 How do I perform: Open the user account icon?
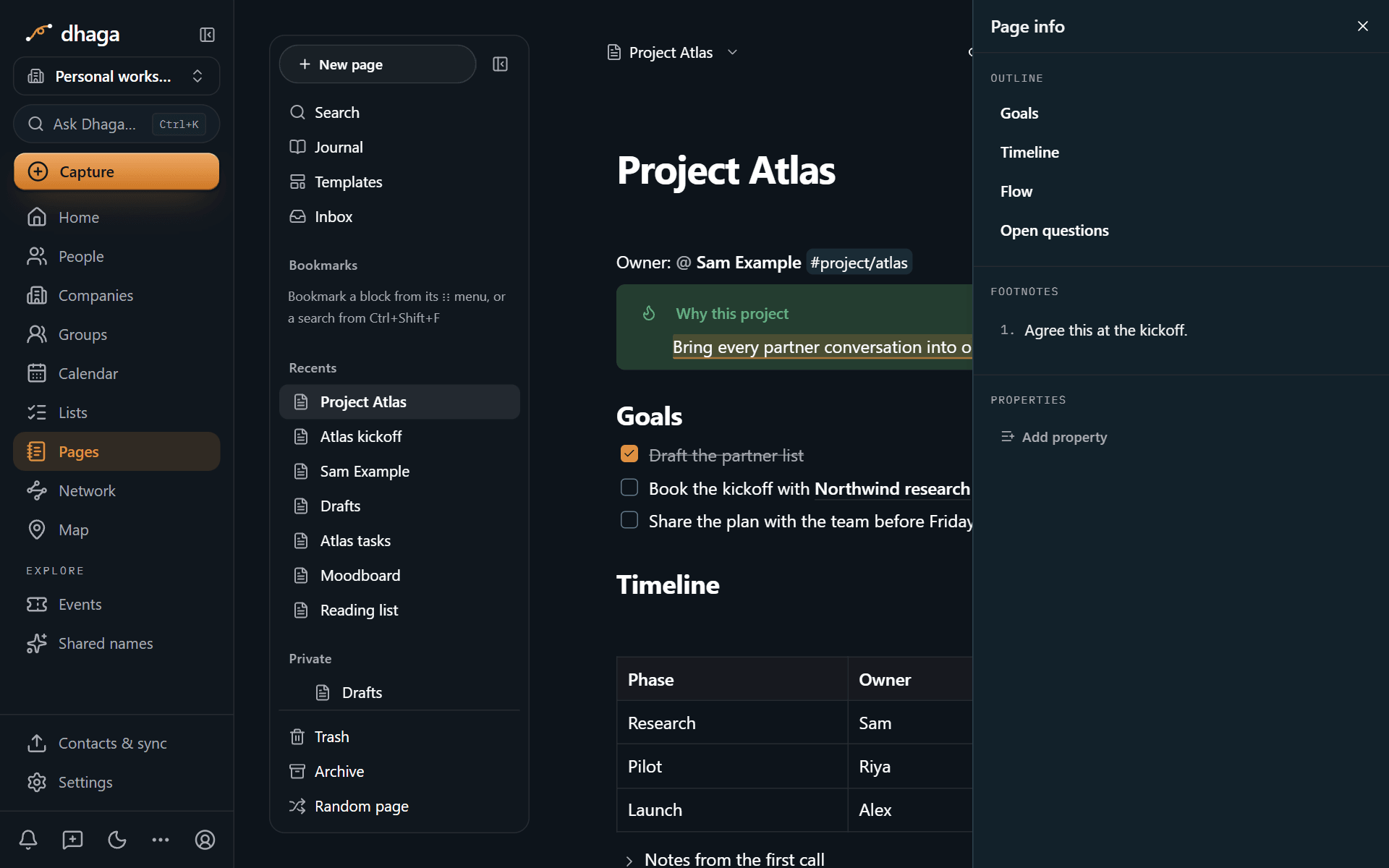pyautogui.click(x=205, y=840)
